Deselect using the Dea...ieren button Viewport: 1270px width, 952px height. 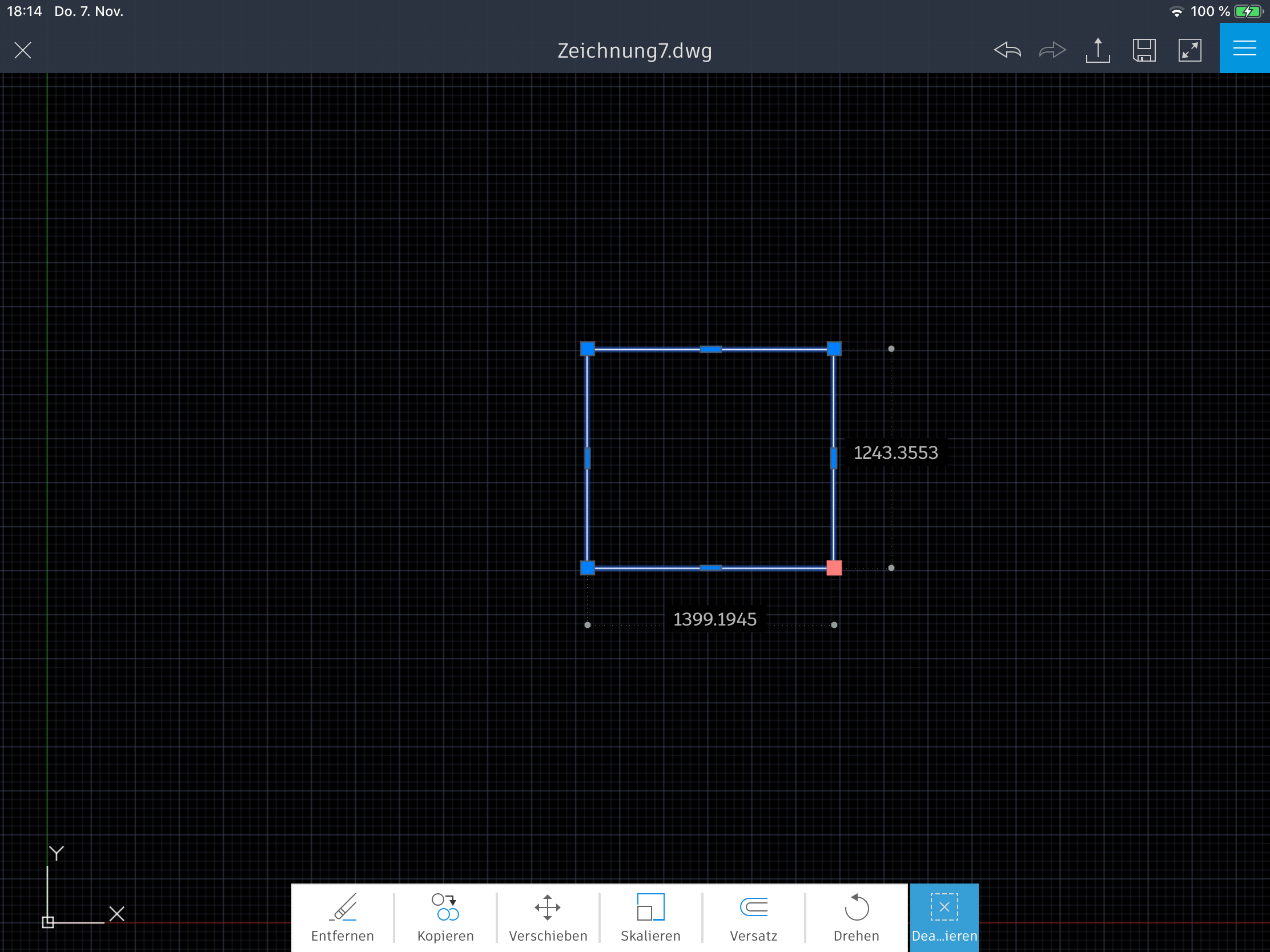pyautogui.click(x=945, y=918)
